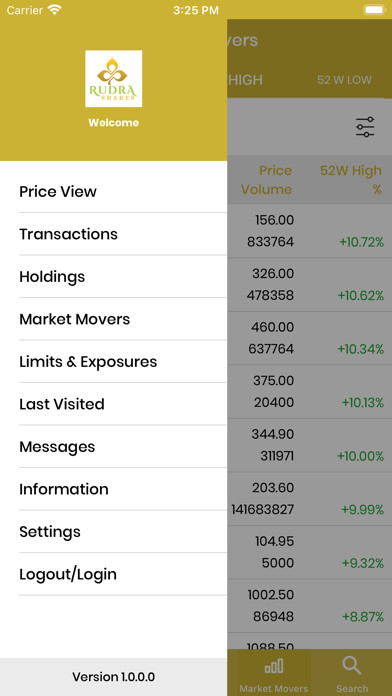This screenshot has width=392, height=696.
Task: Tap the Search magnifier icon
Action: click(352, 666)
